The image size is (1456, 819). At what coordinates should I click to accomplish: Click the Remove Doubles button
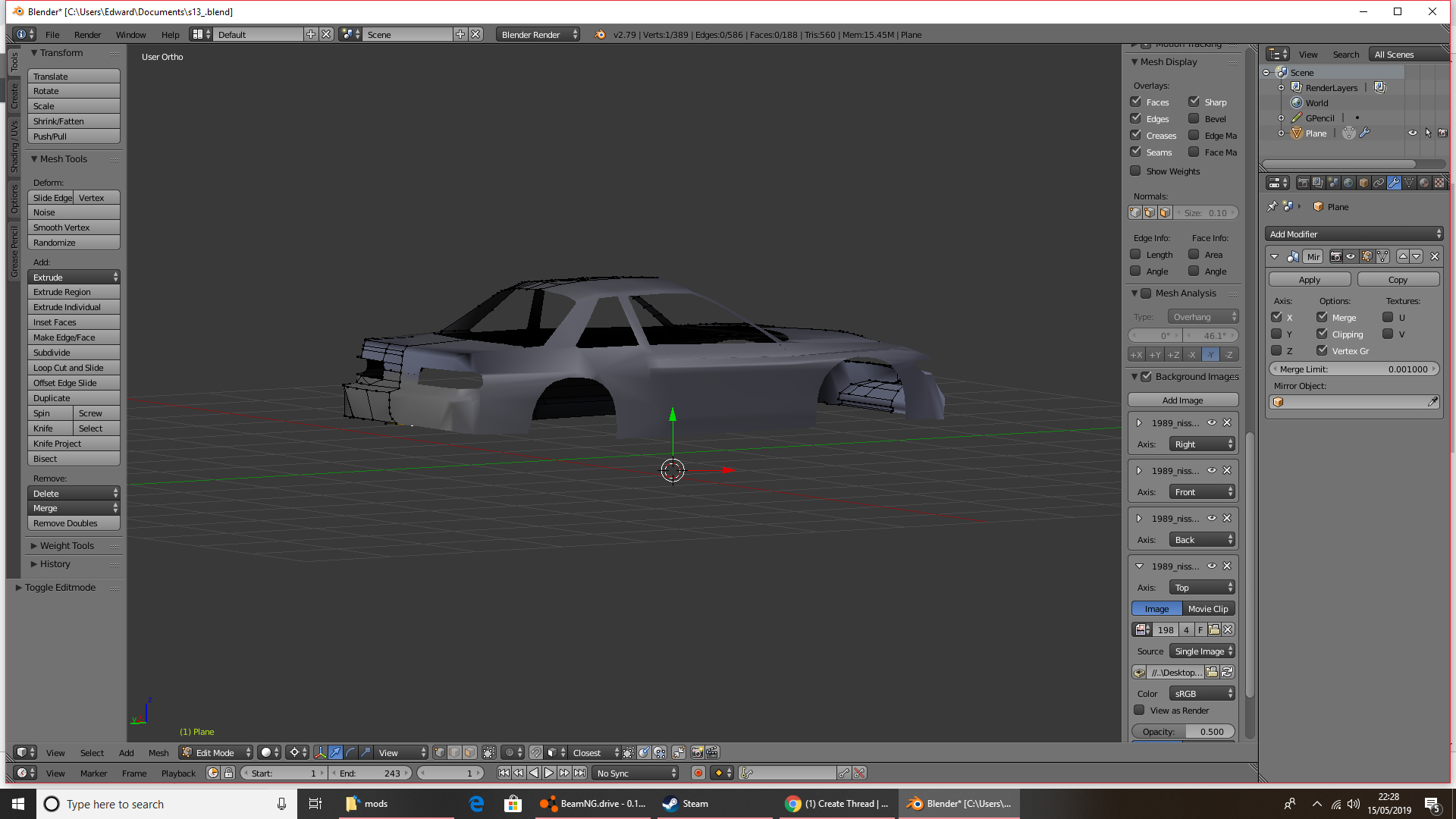(x=74, y=522)
